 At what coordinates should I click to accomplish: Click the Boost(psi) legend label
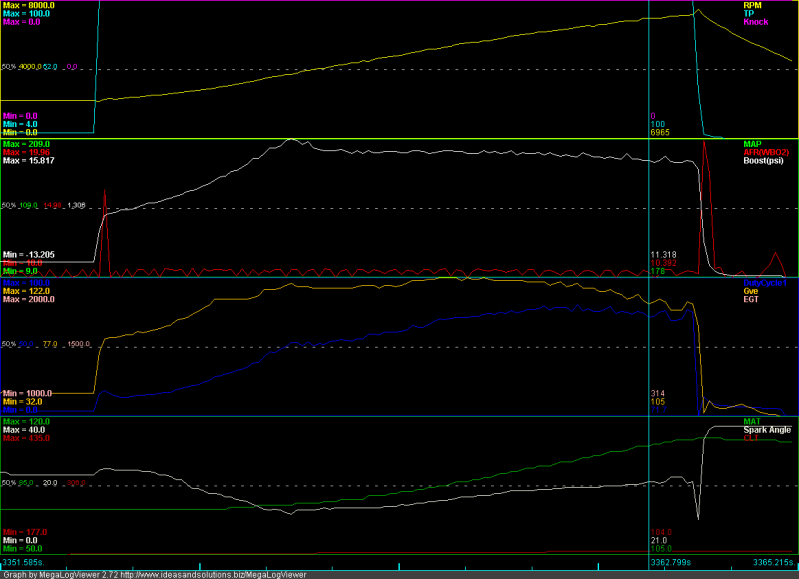(763, 161)
